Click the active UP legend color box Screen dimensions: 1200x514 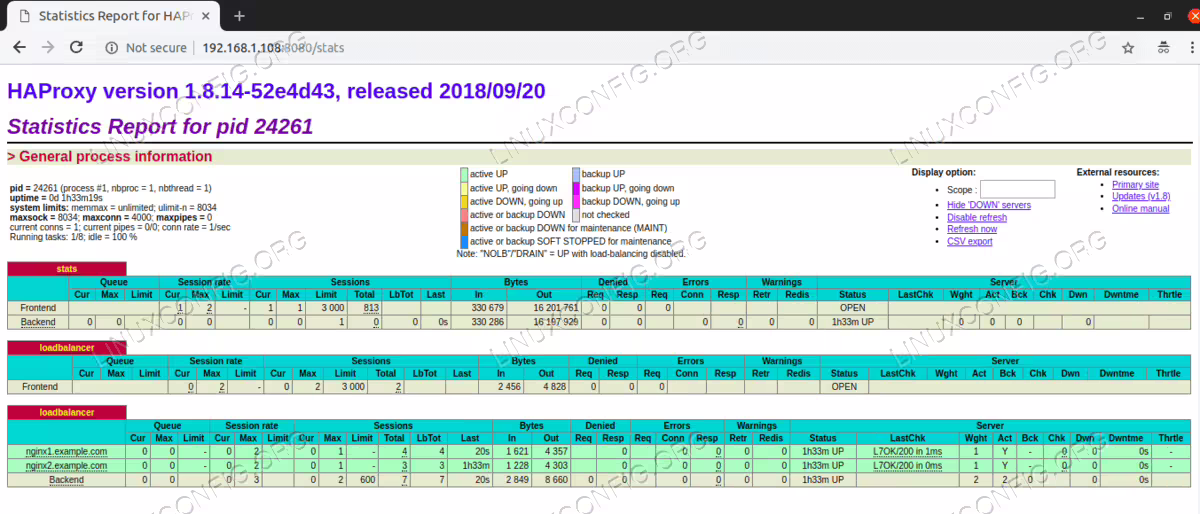[x=464, y=174]
